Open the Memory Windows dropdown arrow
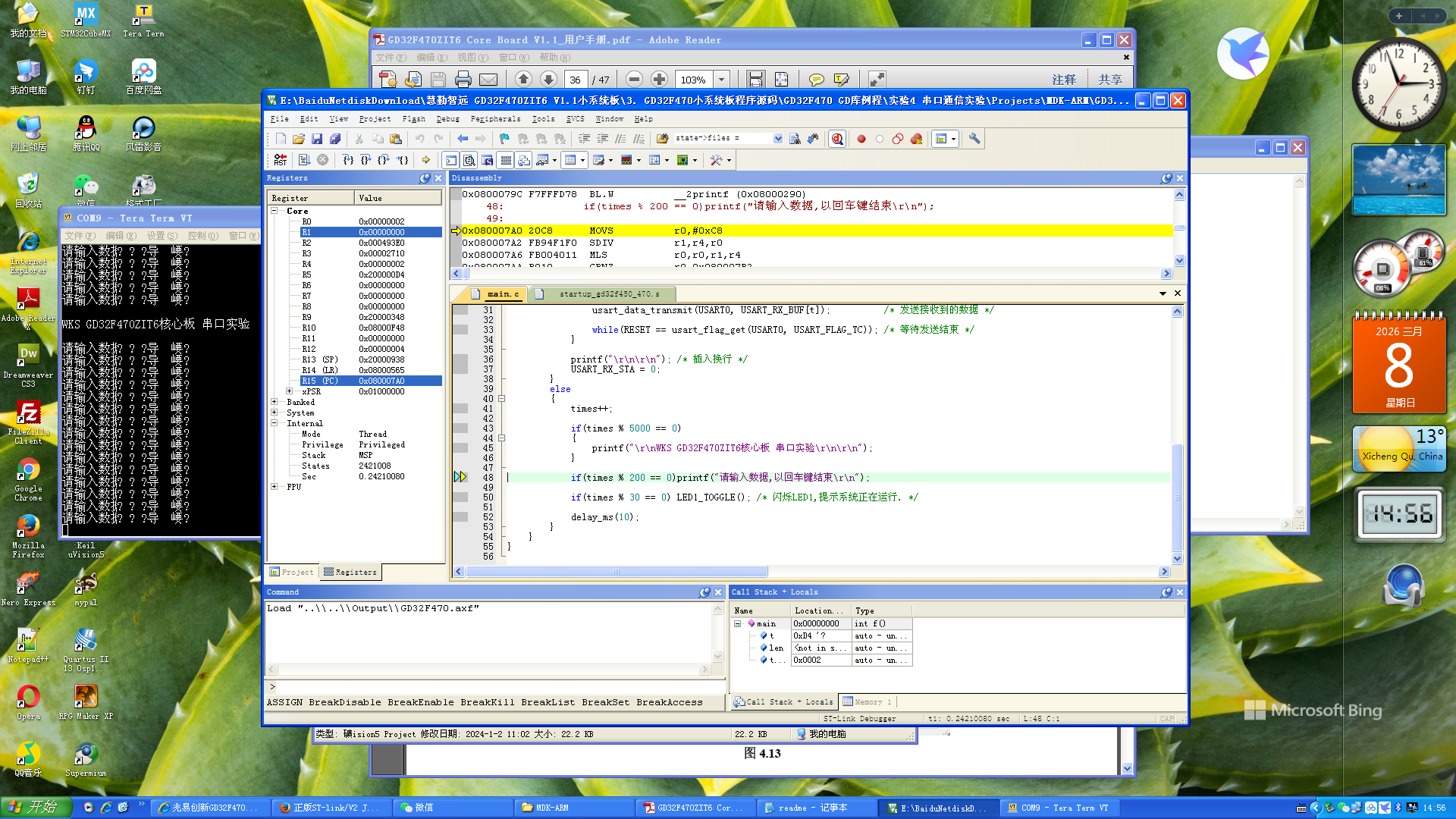The image size is (1456, 819). tap(582, 160)
